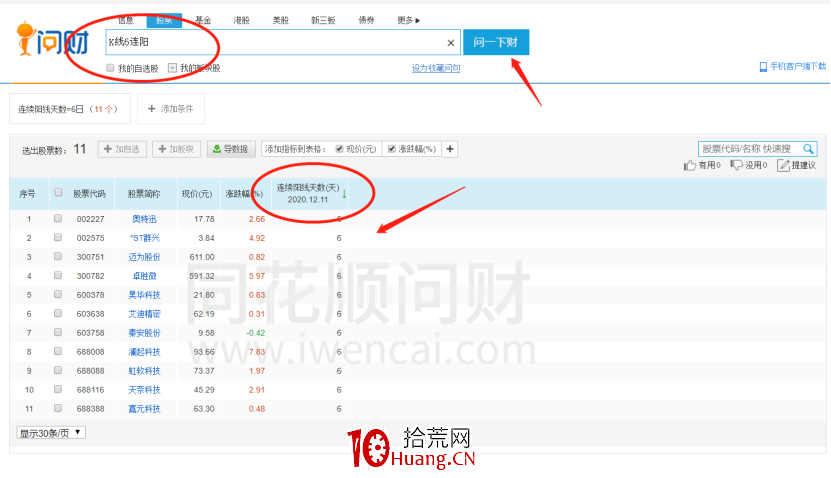Select the 股票 tab
831x478 pixels.
(x=164, y=21)
